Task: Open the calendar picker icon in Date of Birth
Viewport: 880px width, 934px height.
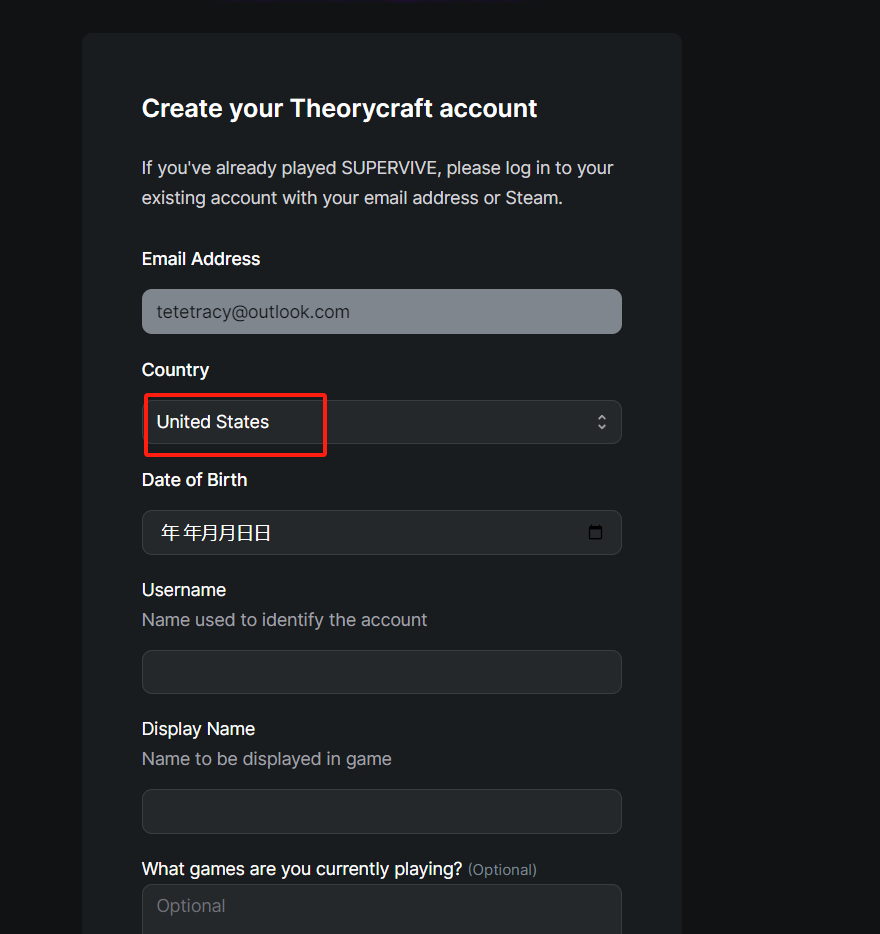Action: (595, 532)
